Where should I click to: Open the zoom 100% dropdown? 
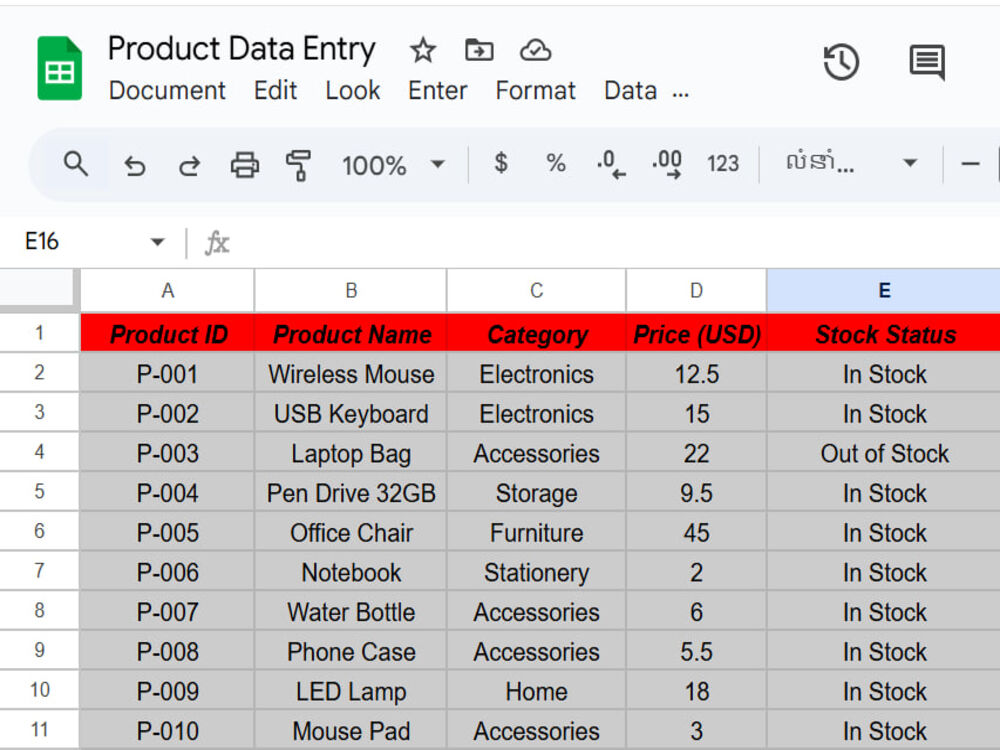point(393,165)
